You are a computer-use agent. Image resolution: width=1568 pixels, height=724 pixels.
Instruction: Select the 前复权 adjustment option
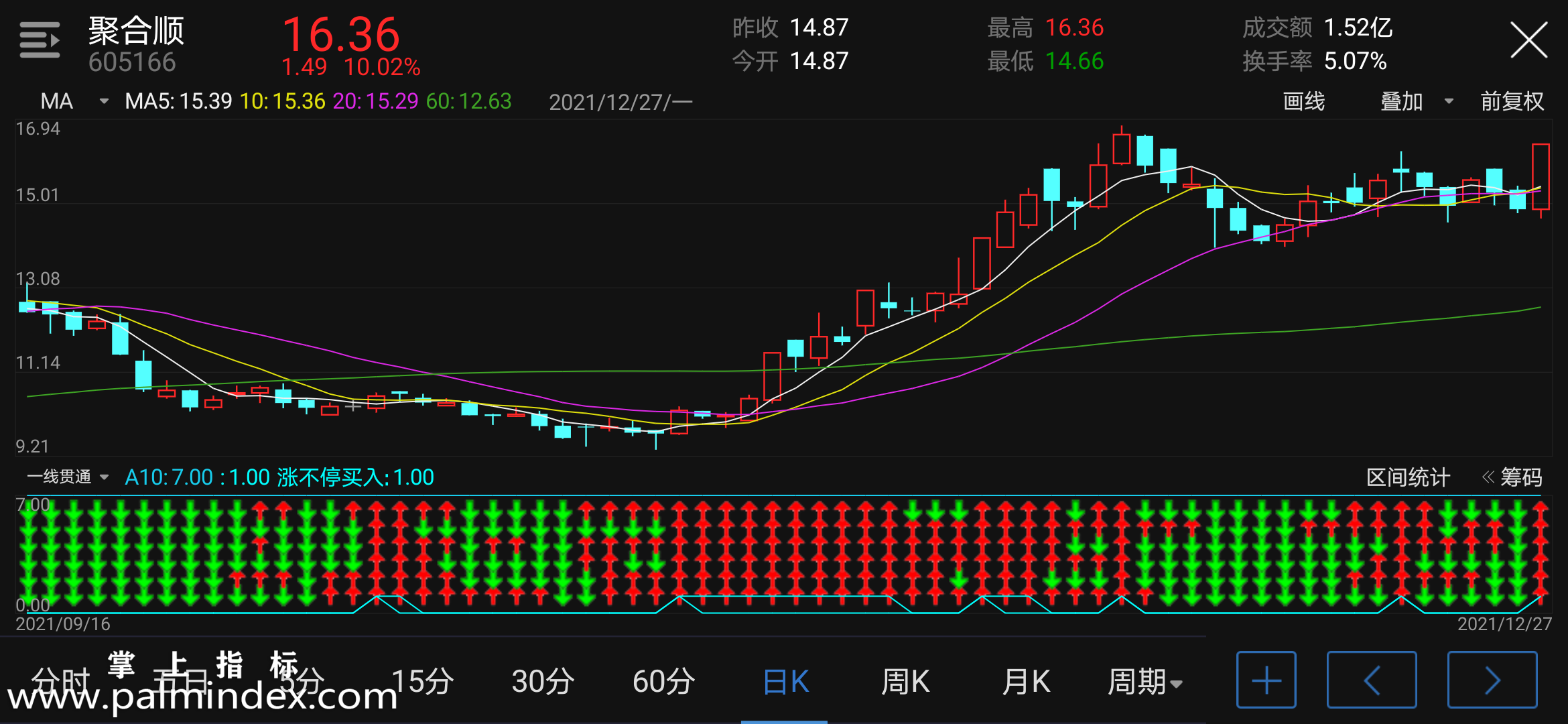point(1512,101)
